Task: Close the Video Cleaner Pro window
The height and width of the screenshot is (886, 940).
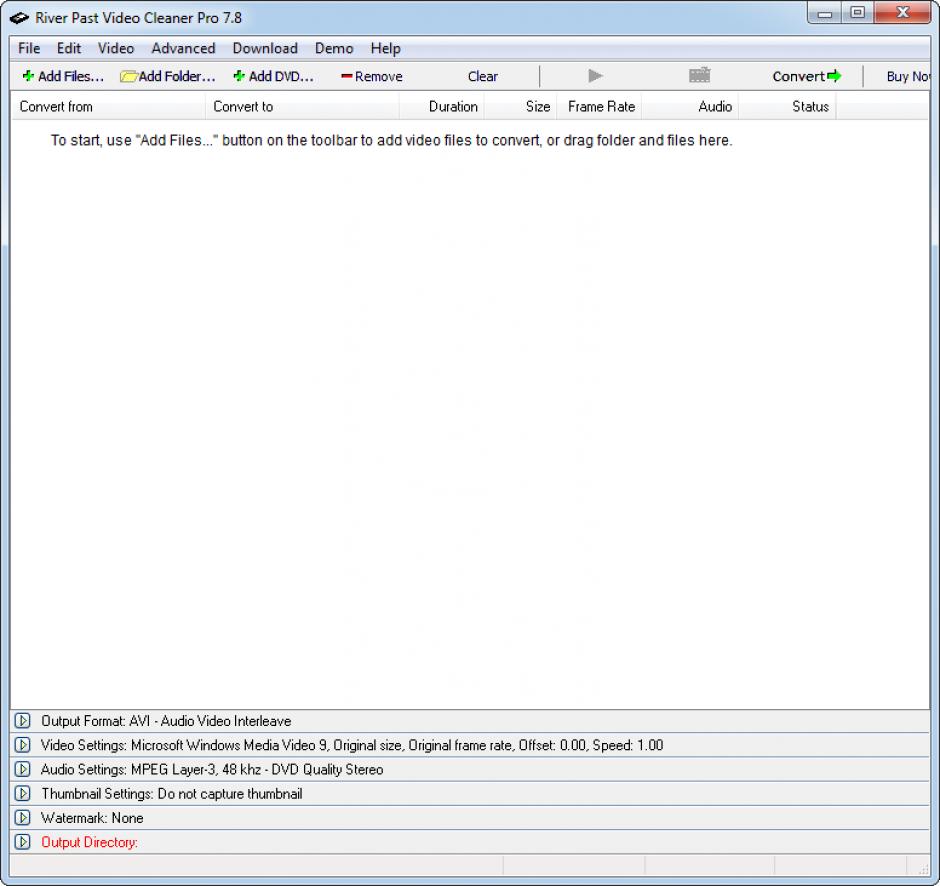Action: pyautogui.click(x=903, y=13)
